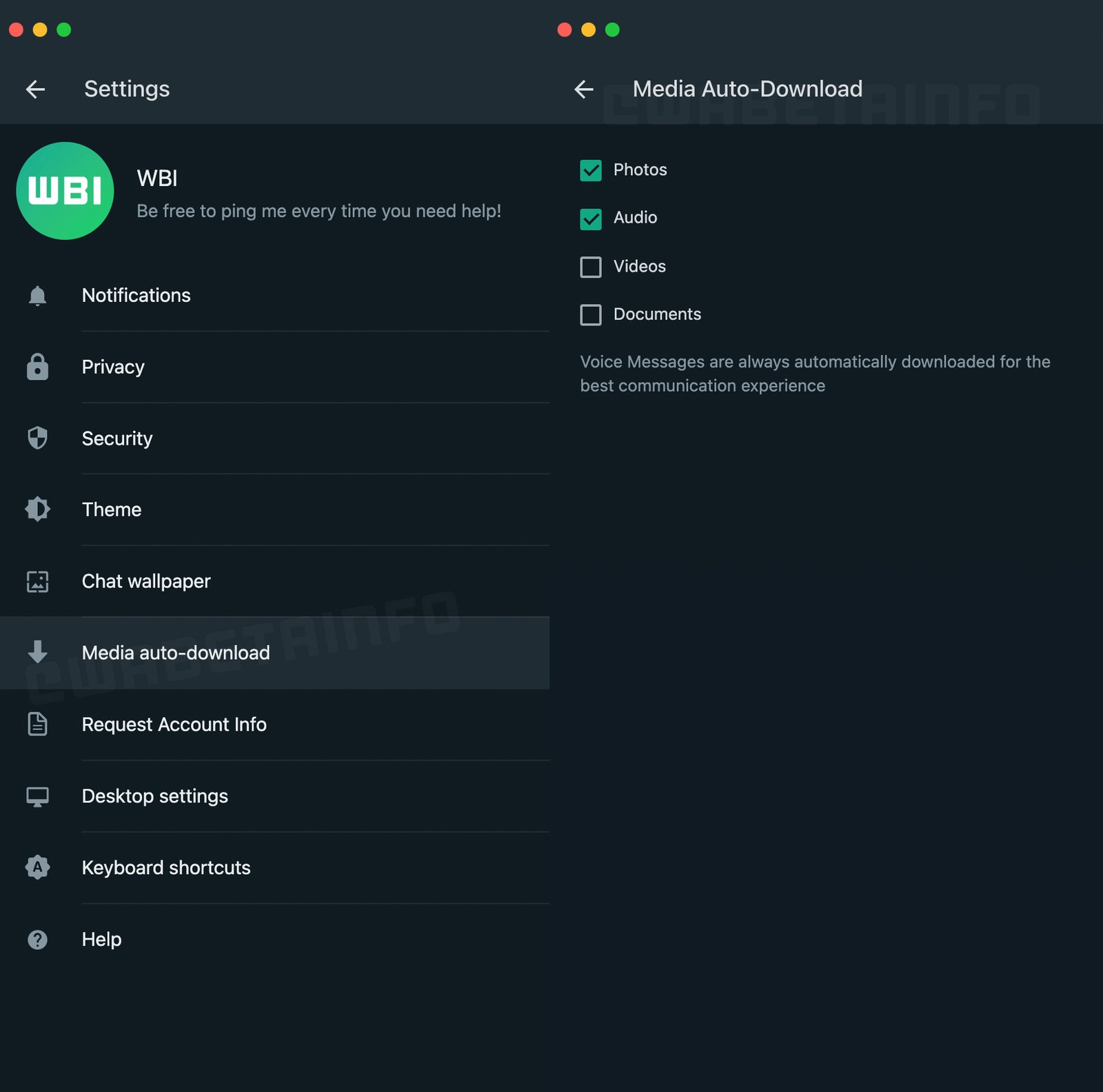Check the Documents auto-download checkbox
The image size is (1103, 1092).
pyautogui.click(x=591, y=314)
